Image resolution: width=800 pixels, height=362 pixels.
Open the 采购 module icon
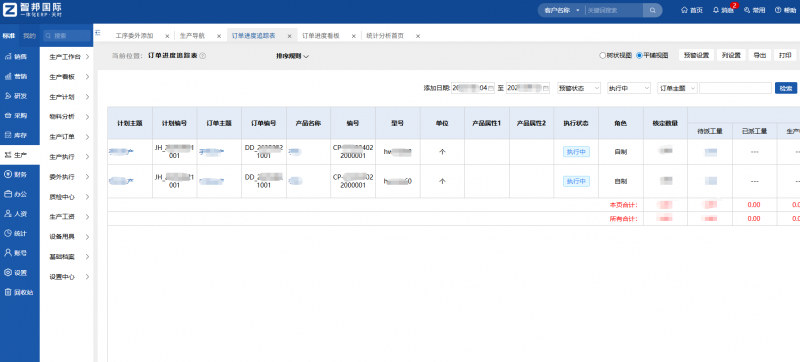pos(8,116)
